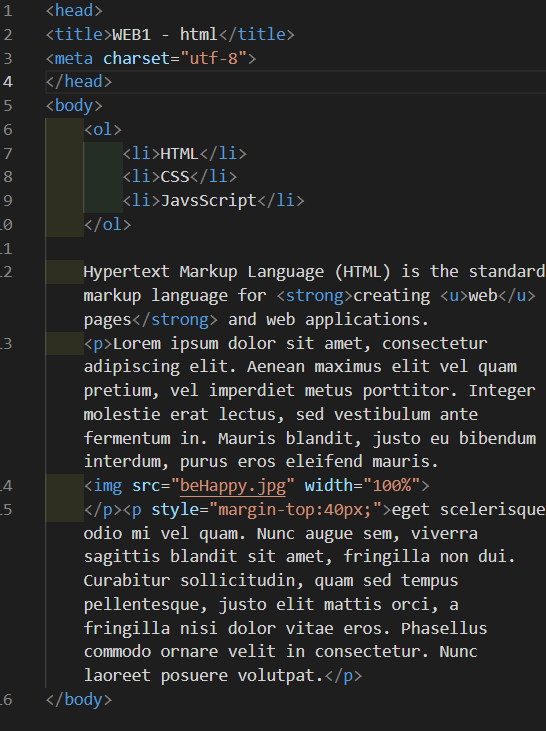Click the underlined word web inside <u> tags
Viewport: 546px width, 731px height.
(483, 296)
